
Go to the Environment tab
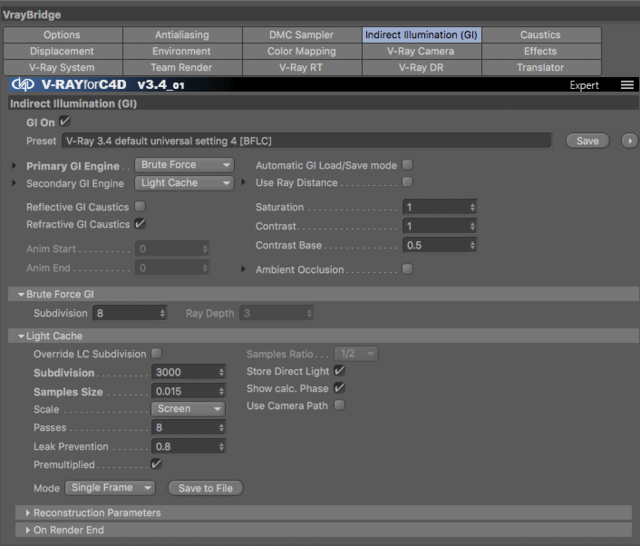tap(182, 51)
